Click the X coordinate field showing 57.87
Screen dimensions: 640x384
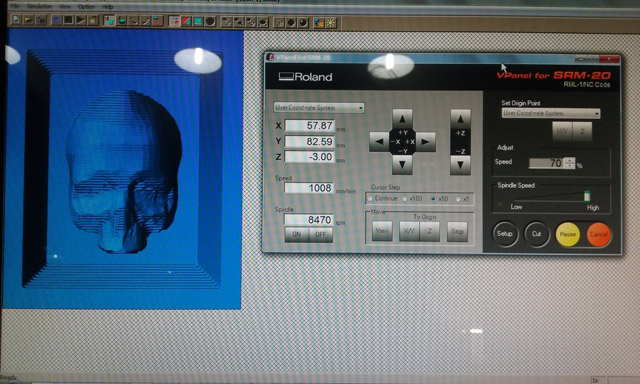pos(309,125)
